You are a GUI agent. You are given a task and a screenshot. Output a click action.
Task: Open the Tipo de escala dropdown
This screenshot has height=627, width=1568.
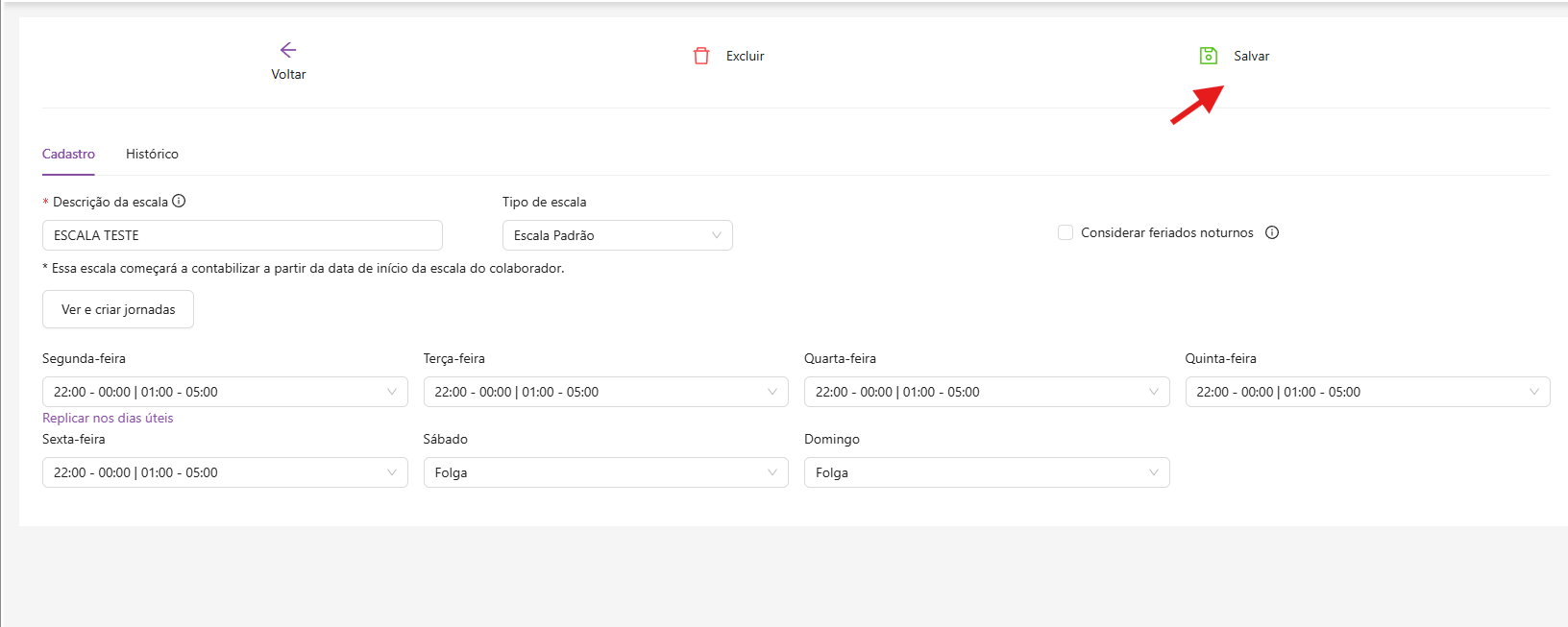coord(617,235)
